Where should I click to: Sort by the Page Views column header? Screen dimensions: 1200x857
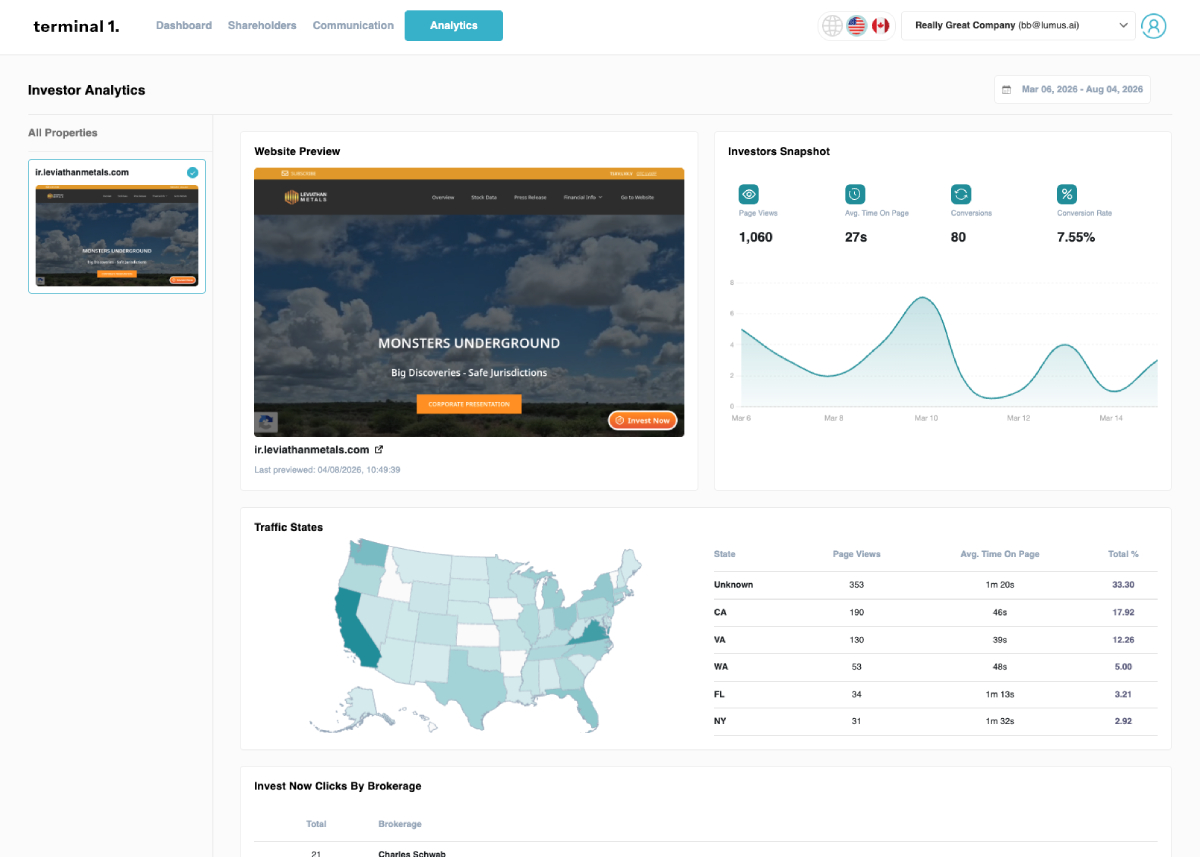pyautogui.click(x=857, y=554)
